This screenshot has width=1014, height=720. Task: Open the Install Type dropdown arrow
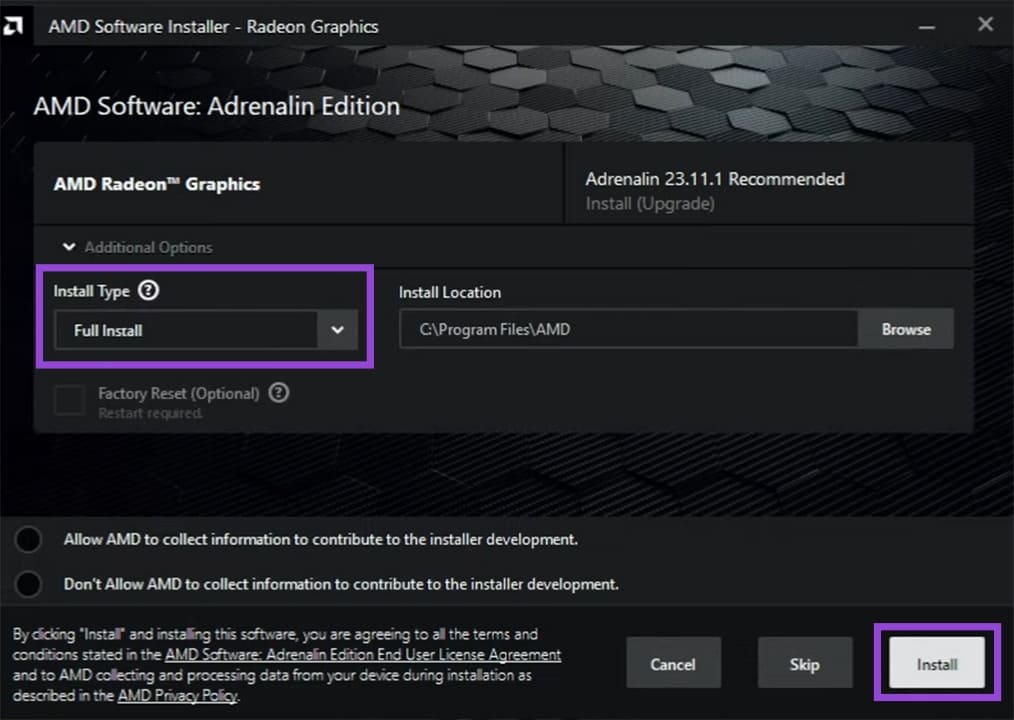pyautogui.click(x=338, y=330)
